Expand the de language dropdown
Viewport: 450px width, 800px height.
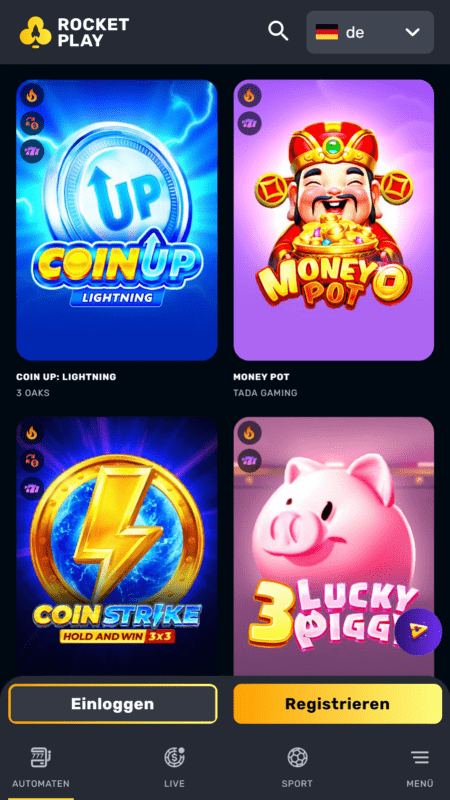[370, 32]
